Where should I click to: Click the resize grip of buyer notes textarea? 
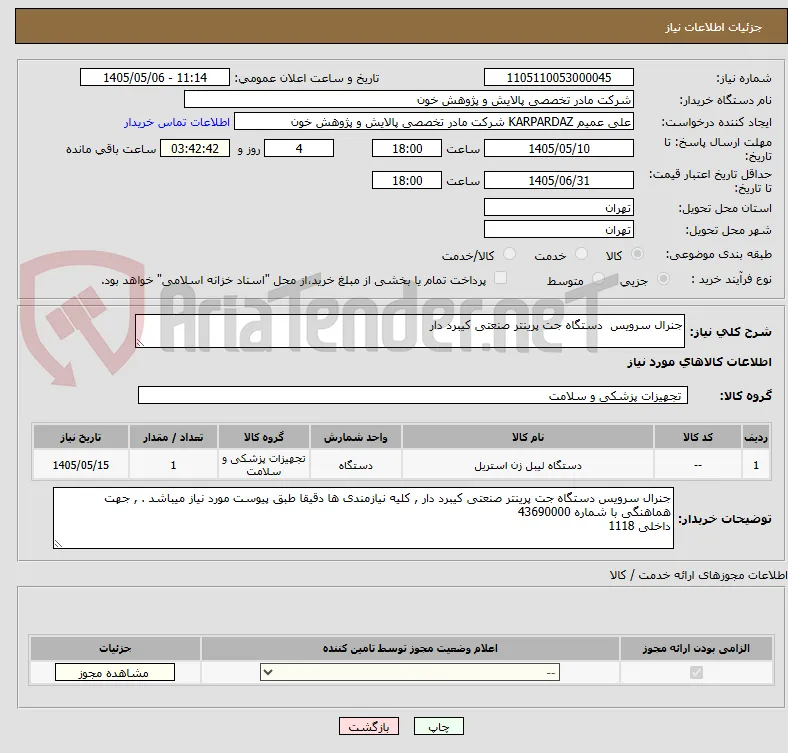[58, 543]
